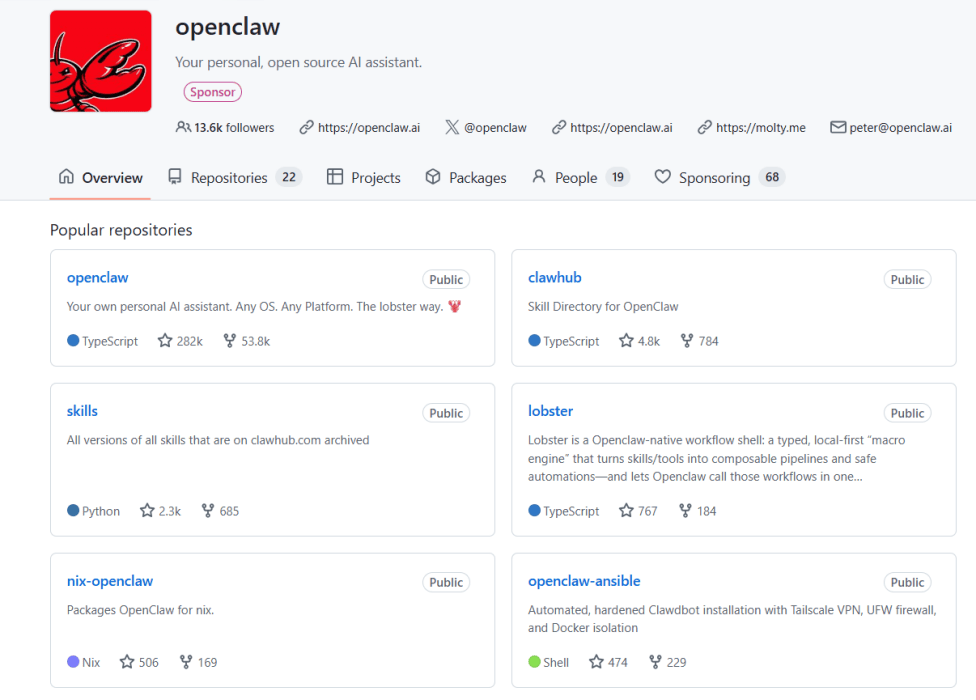Click the followers people icon

[183, 128]
